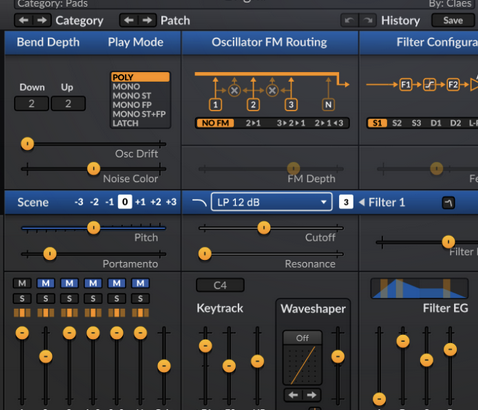The height and width of the screenshot is (410, 478).
Task: Select POLY play mode
Action: point(140,77)
